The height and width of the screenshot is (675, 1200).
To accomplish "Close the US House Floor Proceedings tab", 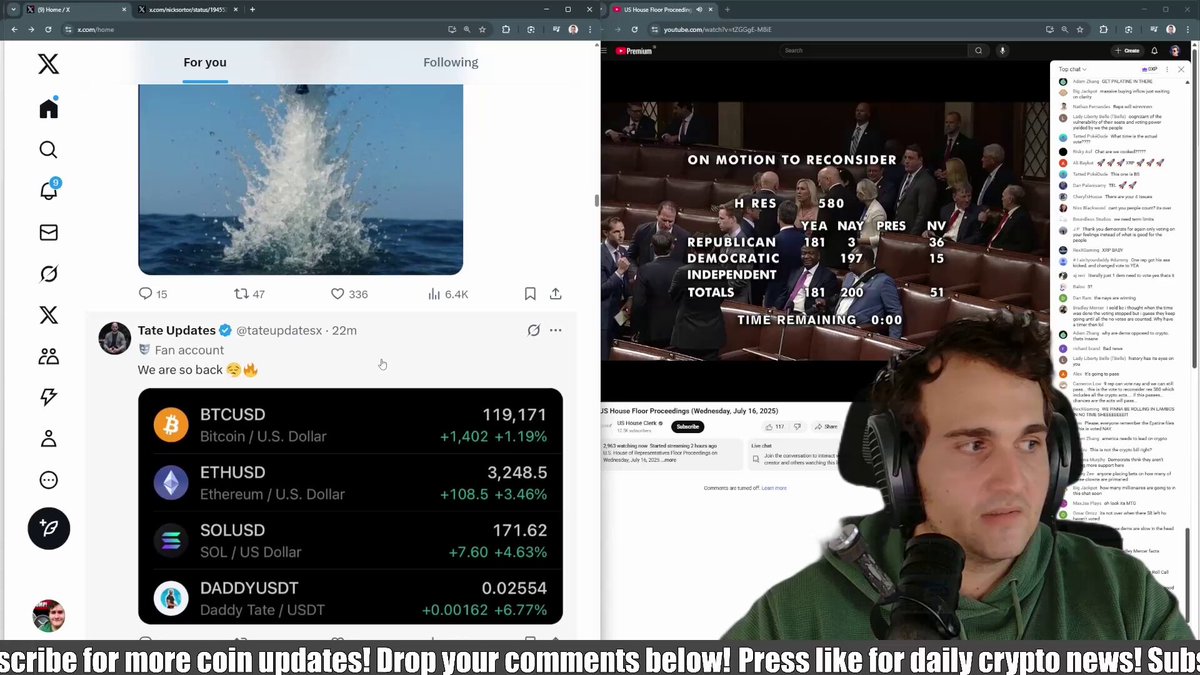I will pyautogui.click(x=712, y=9).
